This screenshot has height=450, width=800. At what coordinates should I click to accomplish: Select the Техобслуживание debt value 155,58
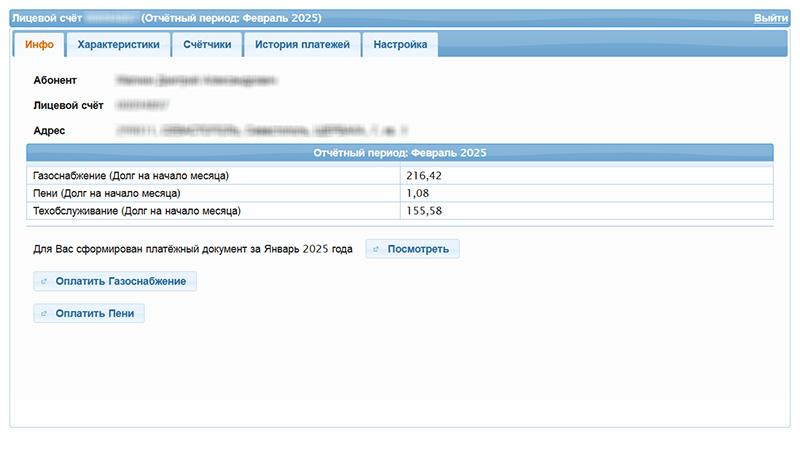pos(424,211)
